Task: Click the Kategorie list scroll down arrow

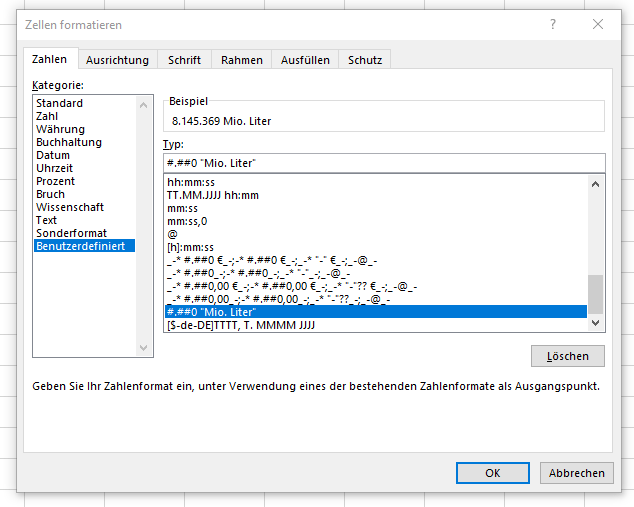Action: [x=143, y=348]
